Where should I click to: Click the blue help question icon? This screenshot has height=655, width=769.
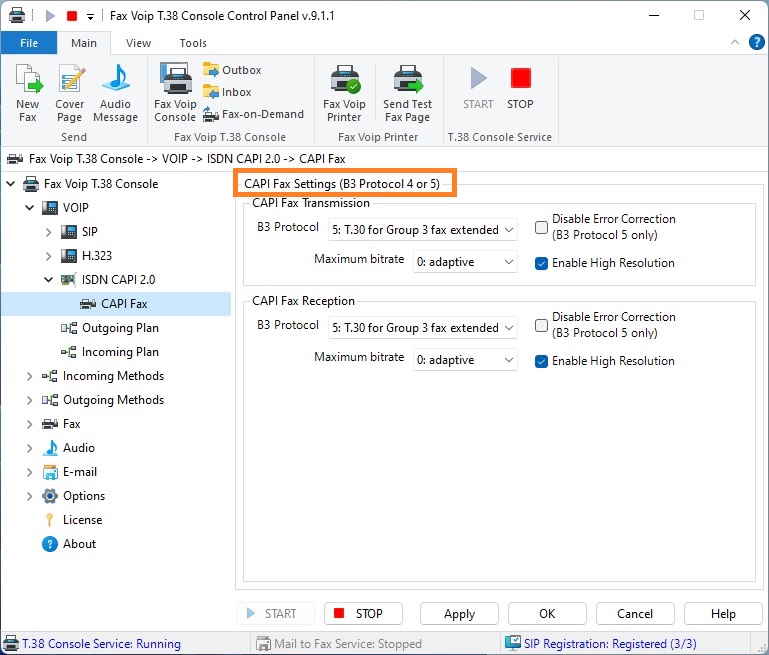pos(756,42)
